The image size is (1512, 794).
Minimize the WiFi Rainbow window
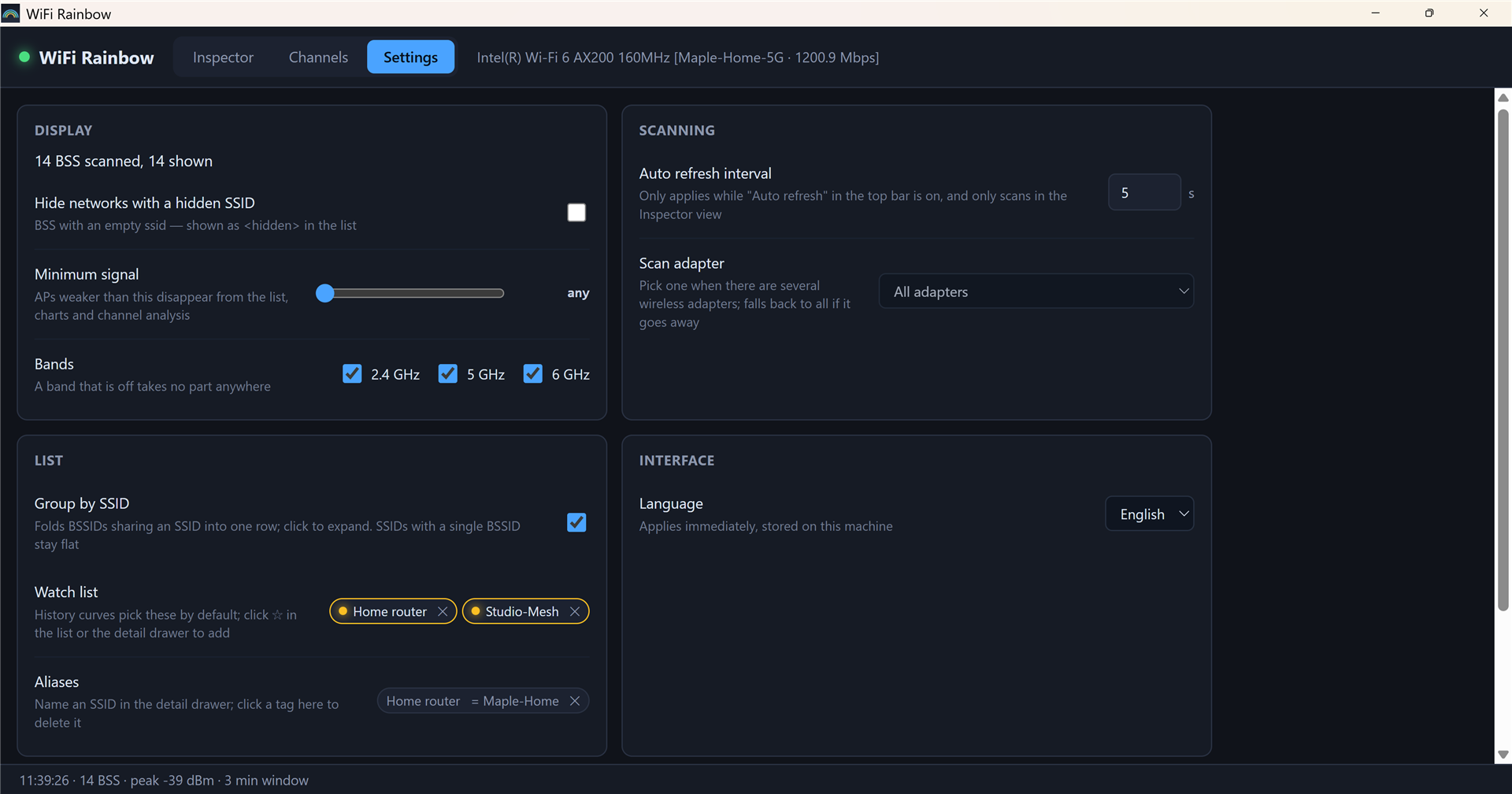pos(1376,13)
